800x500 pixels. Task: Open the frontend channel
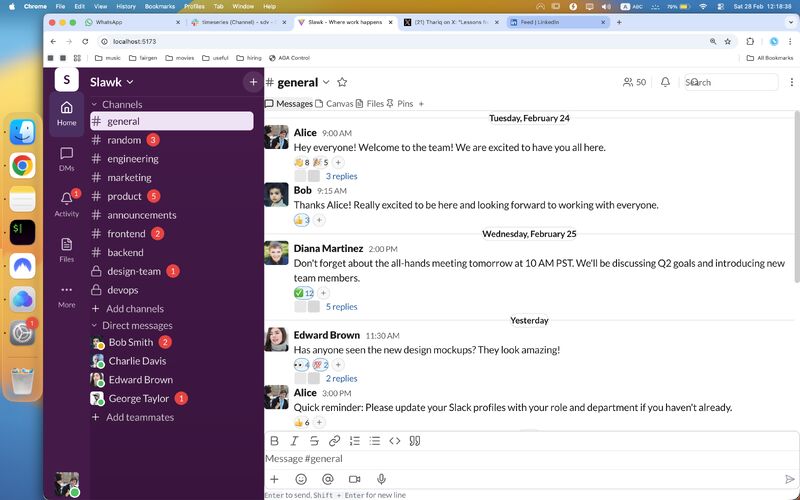[172, 234]
